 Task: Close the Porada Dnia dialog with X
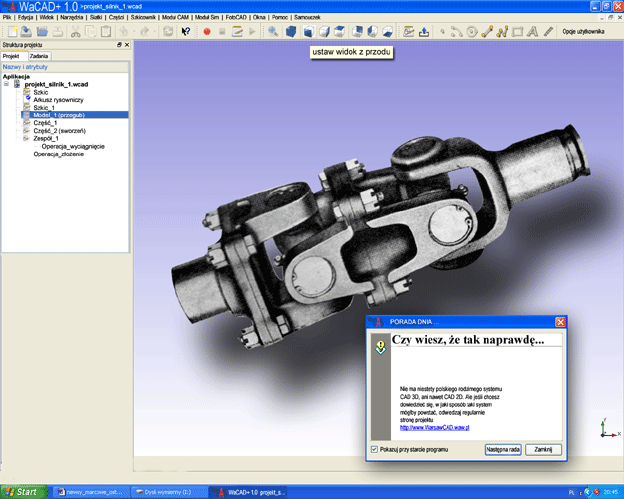coord(560,322)
